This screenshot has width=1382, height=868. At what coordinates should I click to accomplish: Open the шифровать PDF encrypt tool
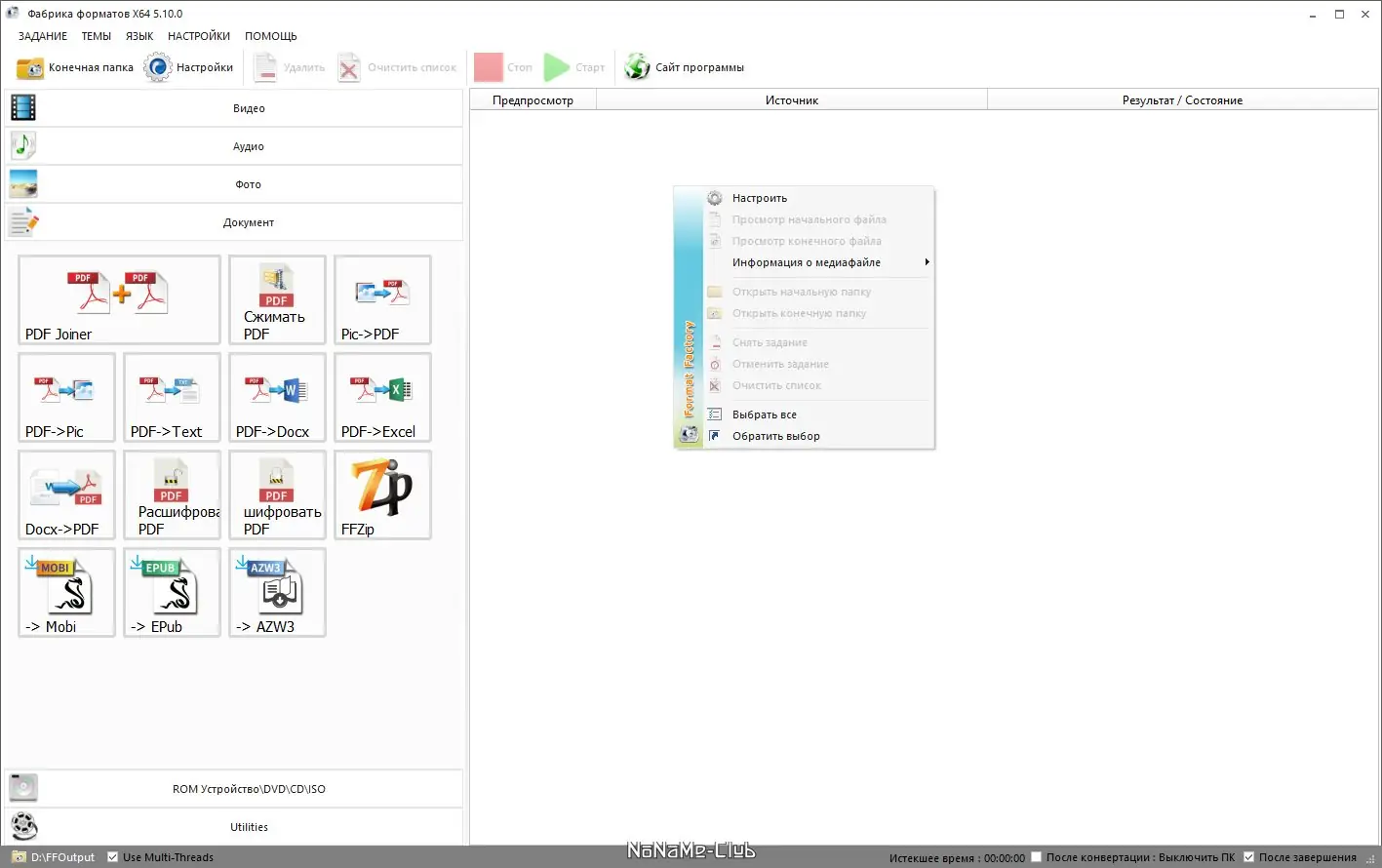(x=277, y=494)
